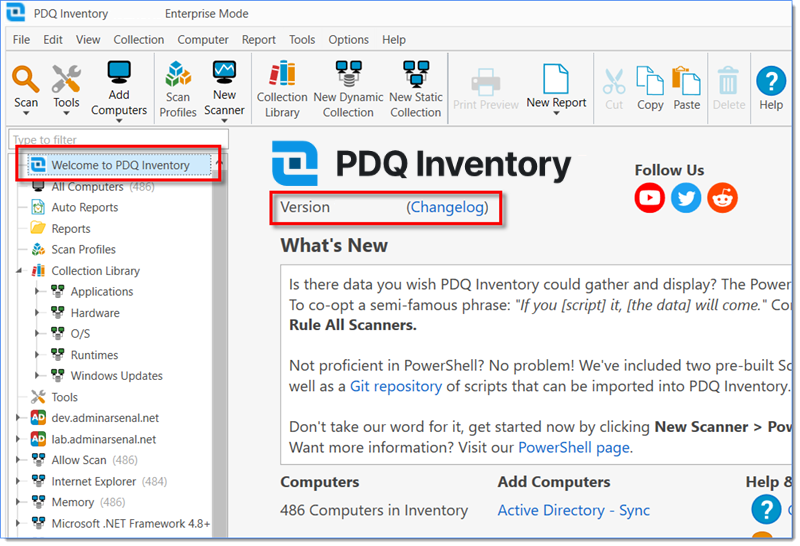Collapse the Collection Library tree node

point(19,271)
